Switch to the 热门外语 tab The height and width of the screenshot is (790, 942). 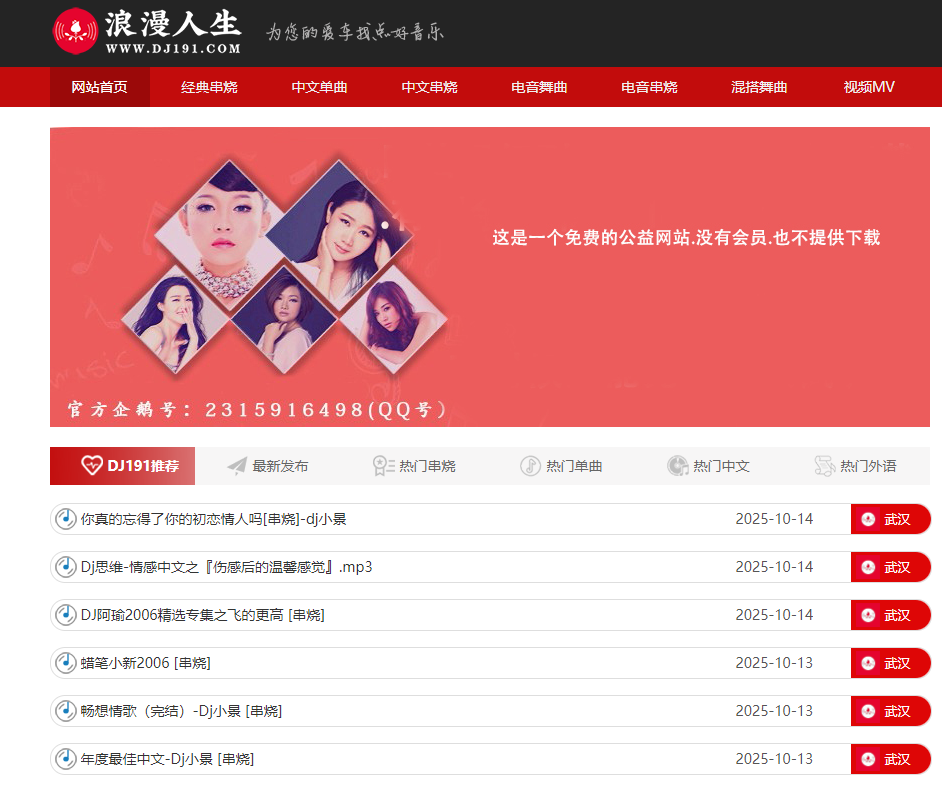868,466
